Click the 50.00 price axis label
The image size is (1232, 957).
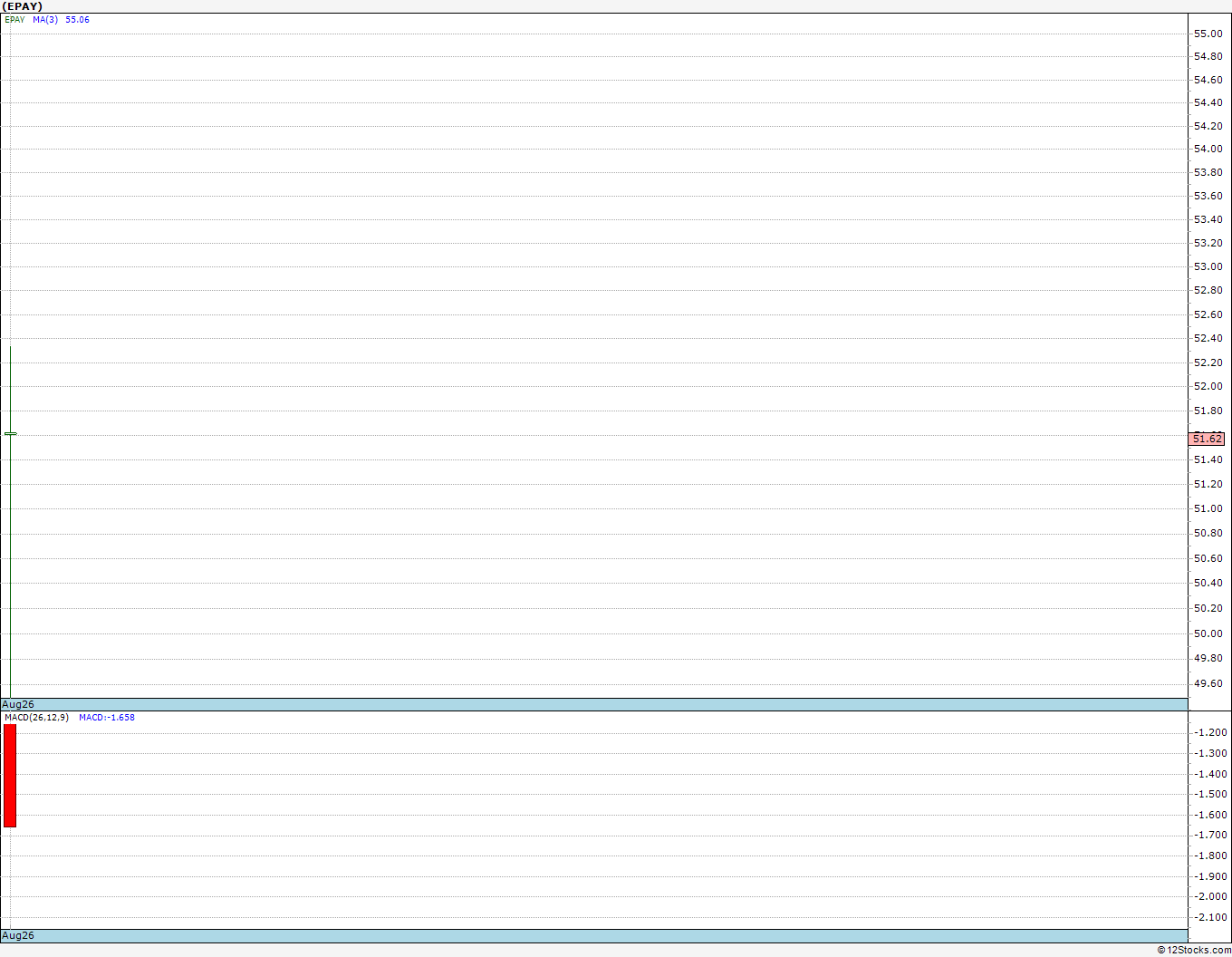pos(1208,633)
